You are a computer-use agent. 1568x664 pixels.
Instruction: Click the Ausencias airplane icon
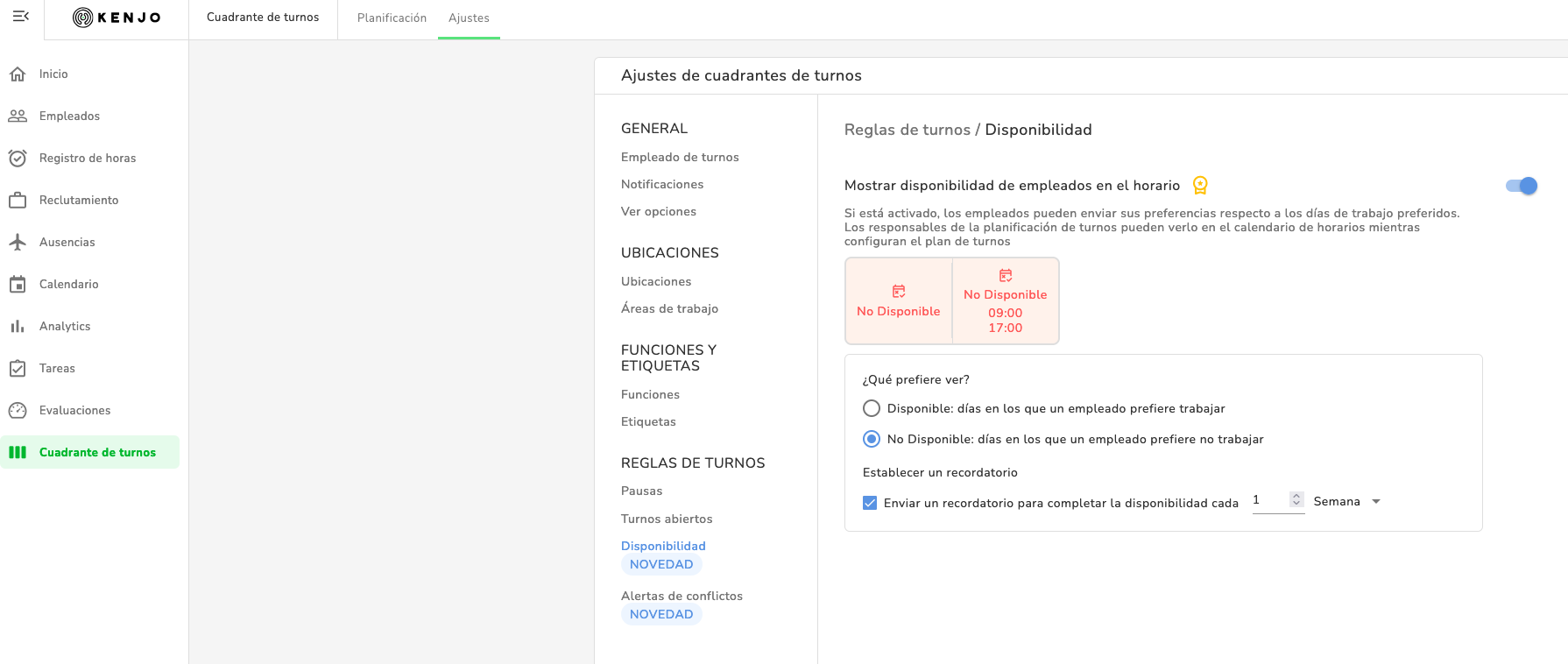coord(18,242)
